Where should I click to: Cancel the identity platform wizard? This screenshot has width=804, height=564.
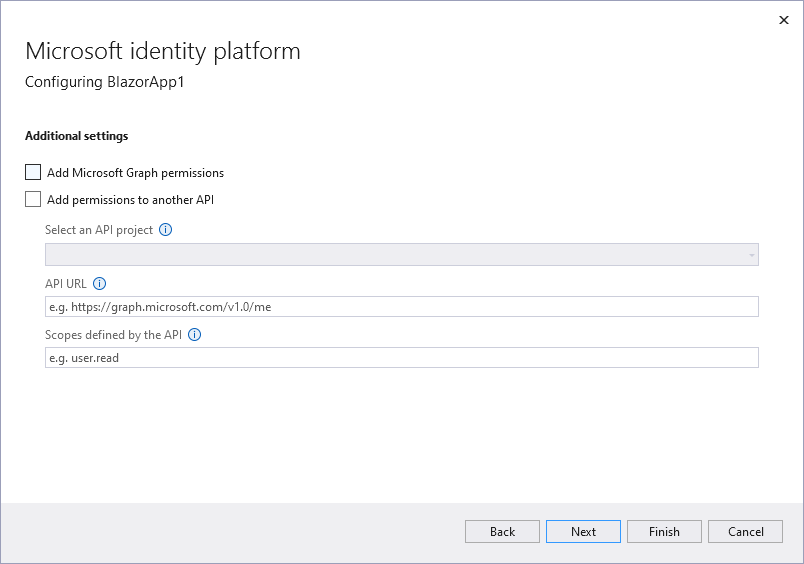[746, 532]
